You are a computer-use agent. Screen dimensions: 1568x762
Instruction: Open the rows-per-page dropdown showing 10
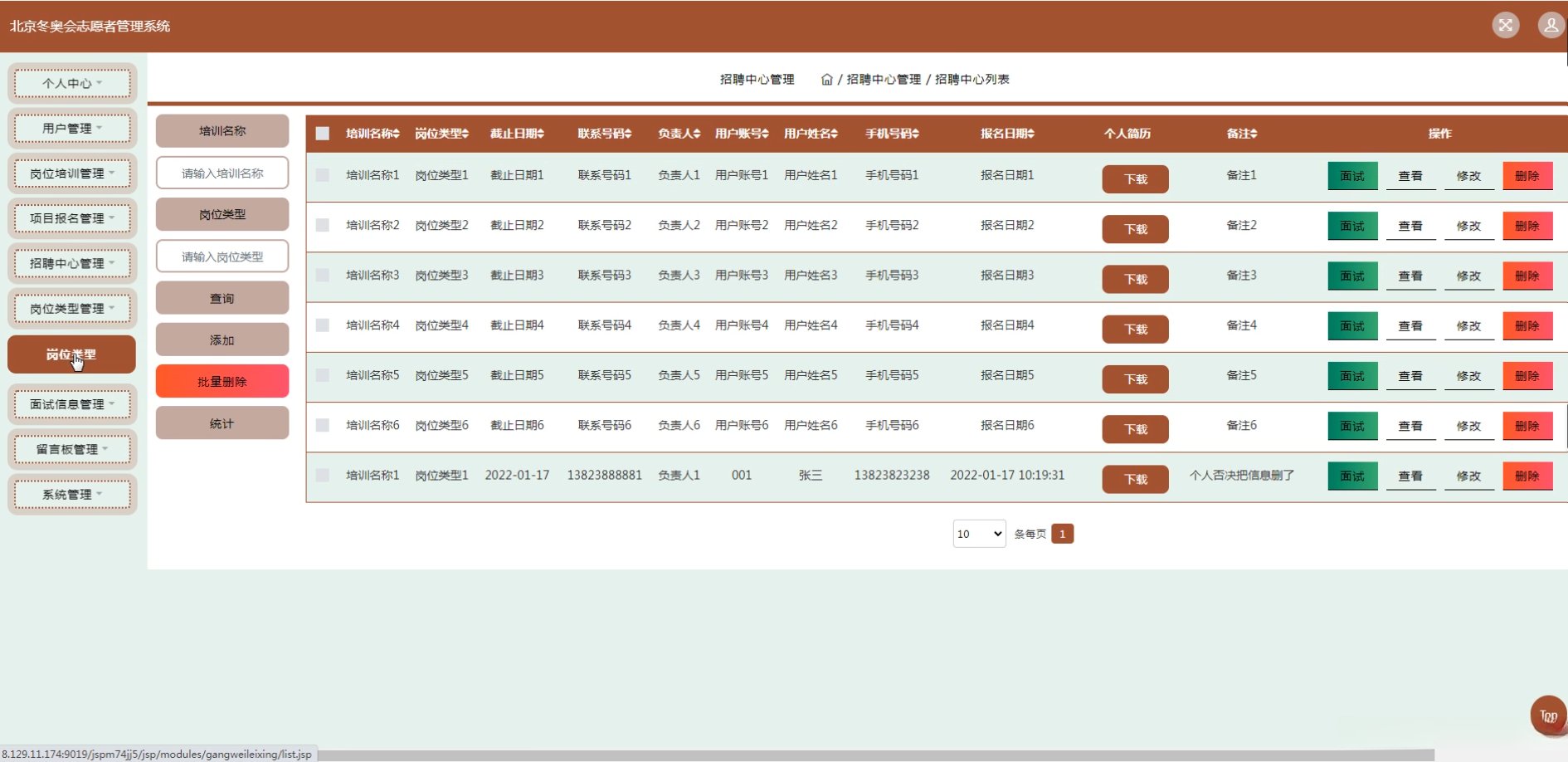979,534
